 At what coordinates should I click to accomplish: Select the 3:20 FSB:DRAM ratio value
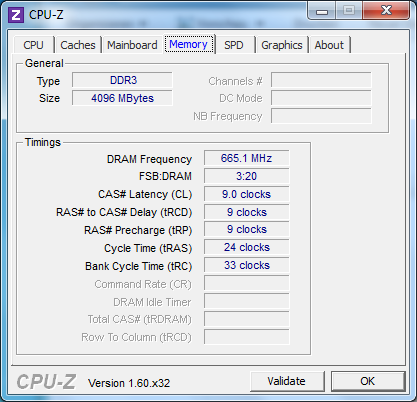pyautogui.click(x=247, y=176)
